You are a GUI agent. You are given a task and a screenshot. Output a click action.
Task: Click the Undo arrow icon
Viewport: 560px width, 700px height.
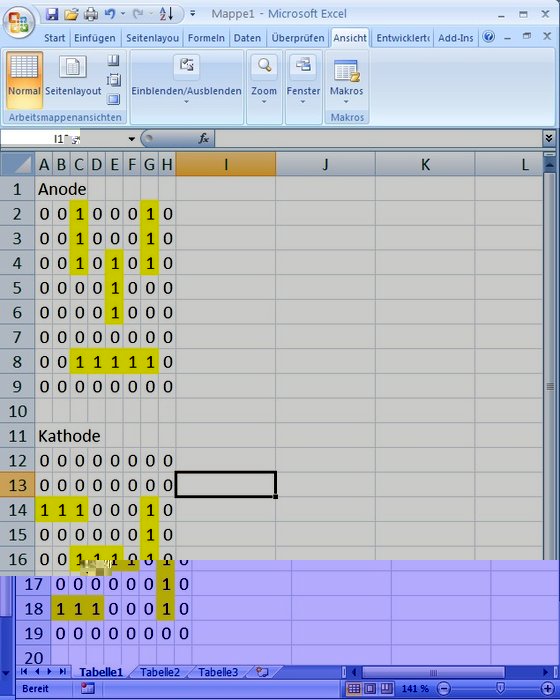click(x=110, y=14)
